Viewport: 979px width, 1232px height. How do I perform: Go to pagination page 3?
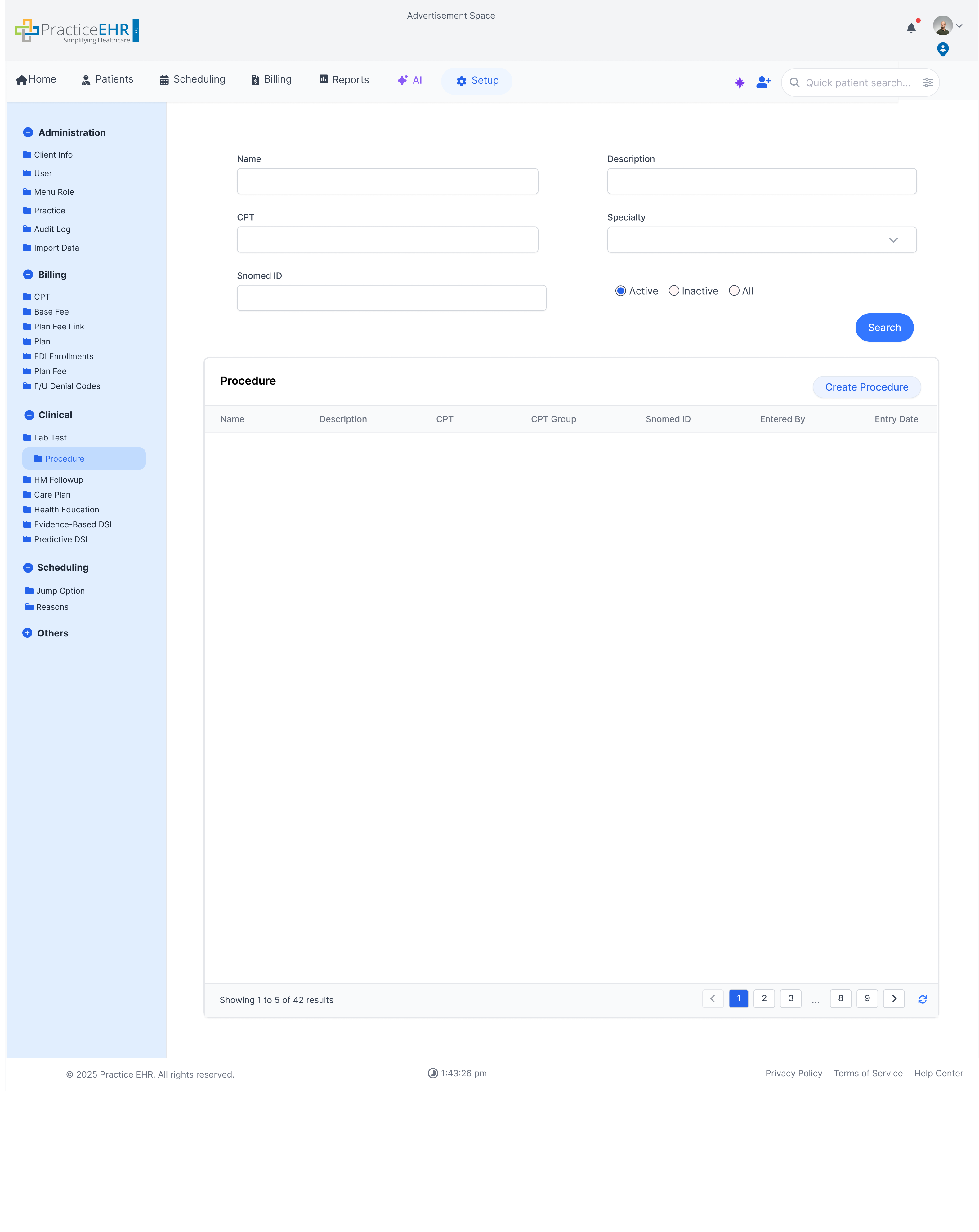790,999
